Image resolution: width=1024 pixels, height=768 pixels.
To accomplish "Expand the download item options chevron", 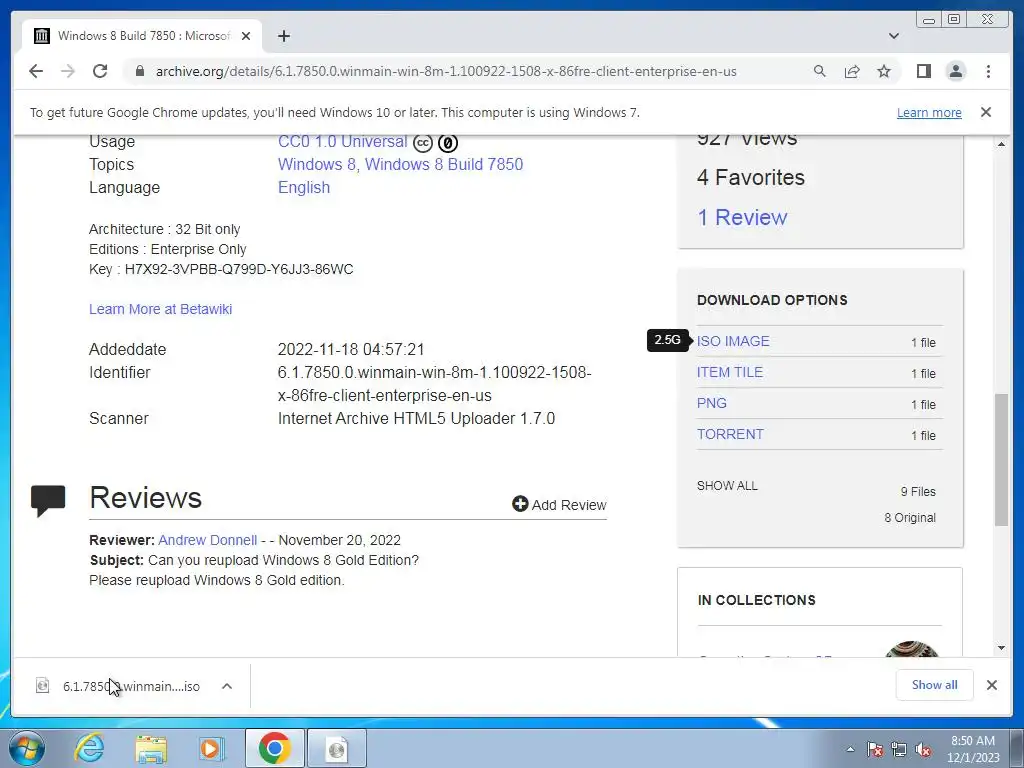I will tap(227, 686).
